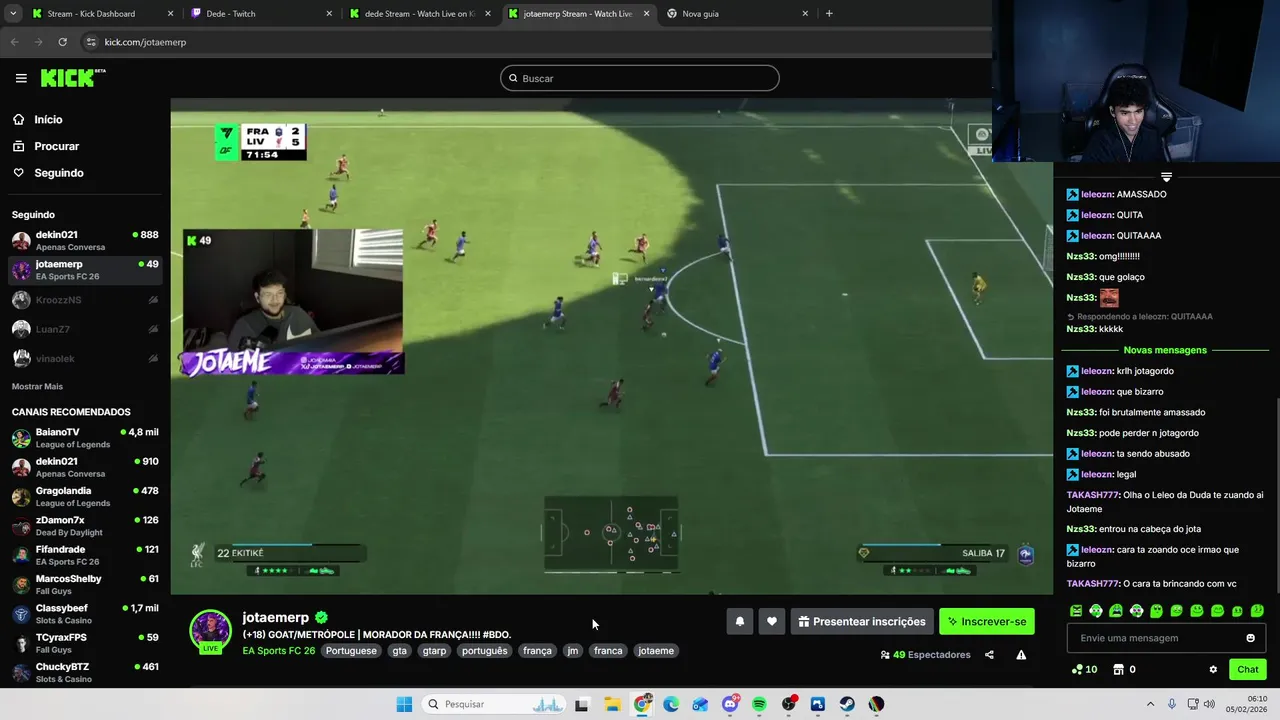Focus the Buscar search field

pyautogui.click(x=640, y=78)
